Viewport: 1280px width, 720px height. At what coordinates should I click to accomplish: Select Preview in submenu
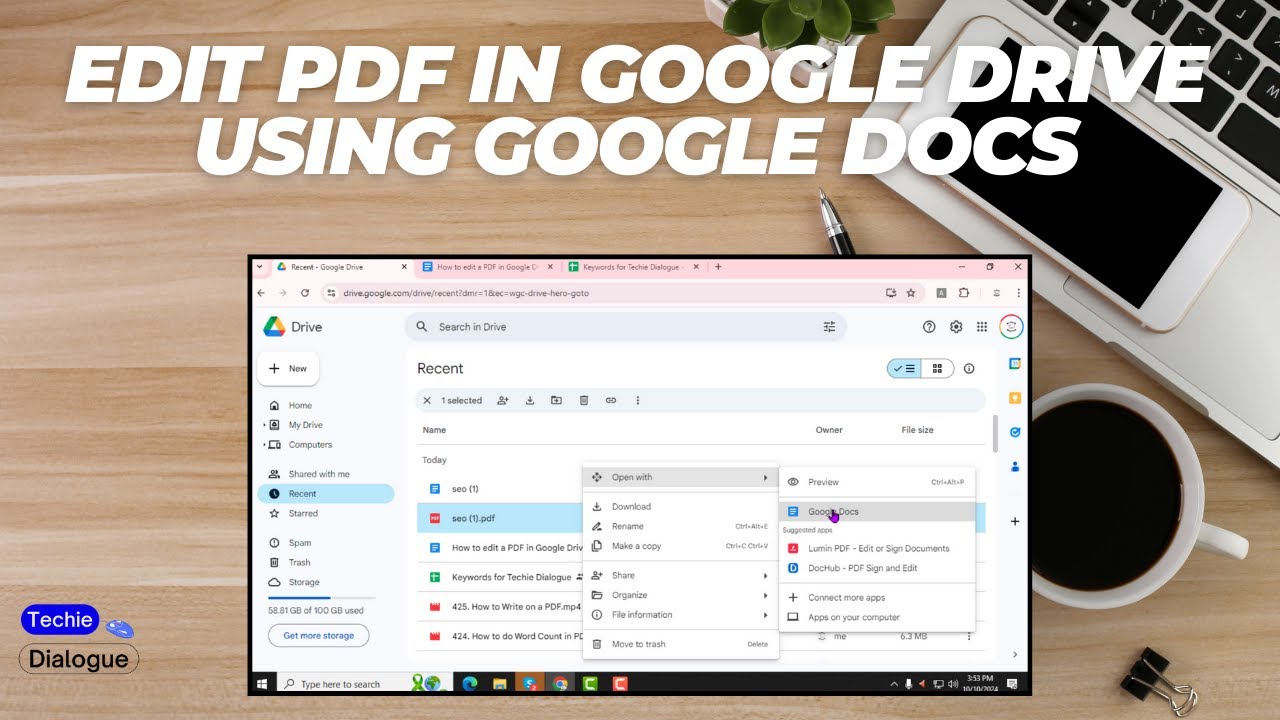coord(877,482)
